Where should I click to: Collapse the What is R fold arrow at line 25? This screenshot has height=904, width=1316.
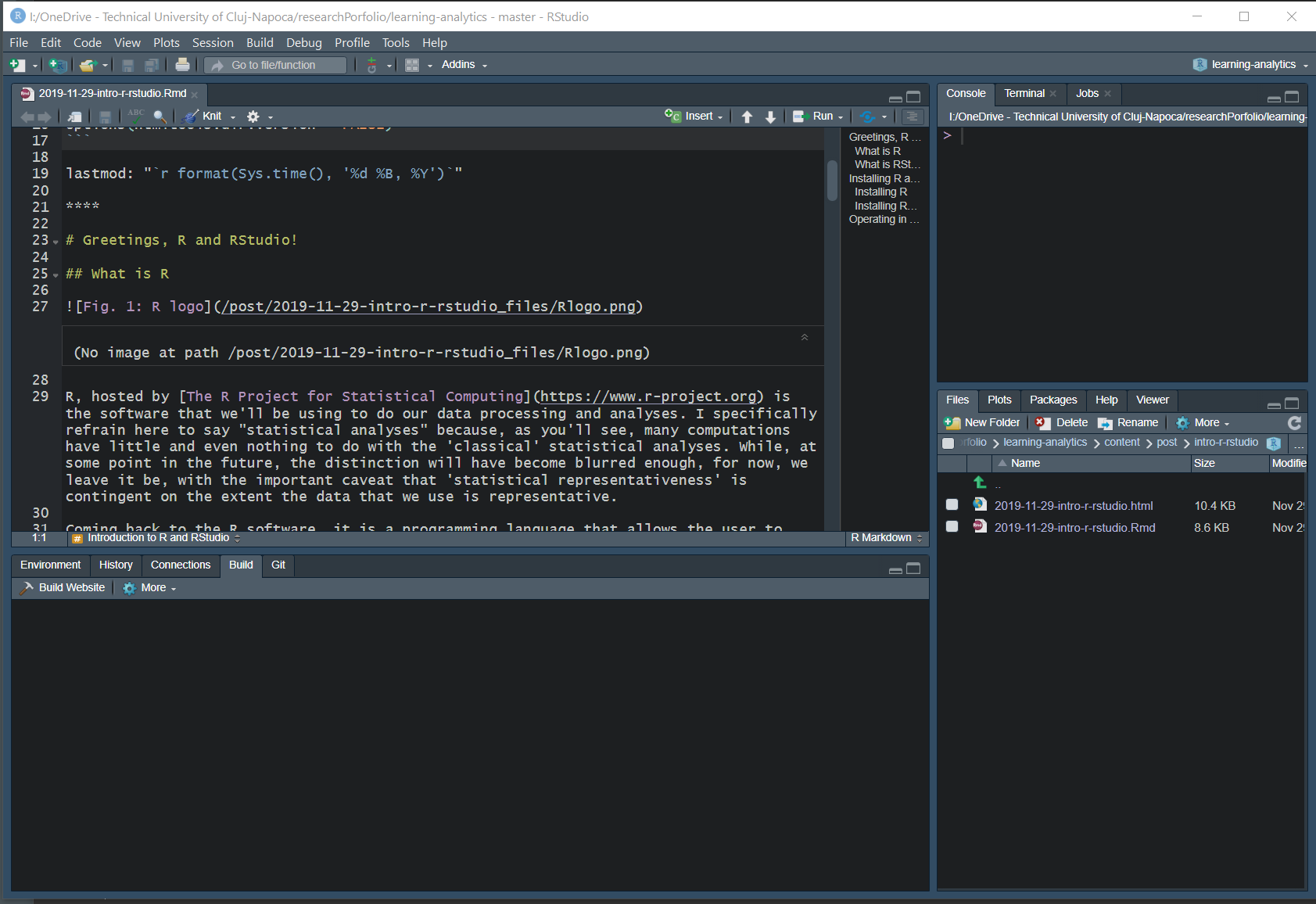pos(56,275)
